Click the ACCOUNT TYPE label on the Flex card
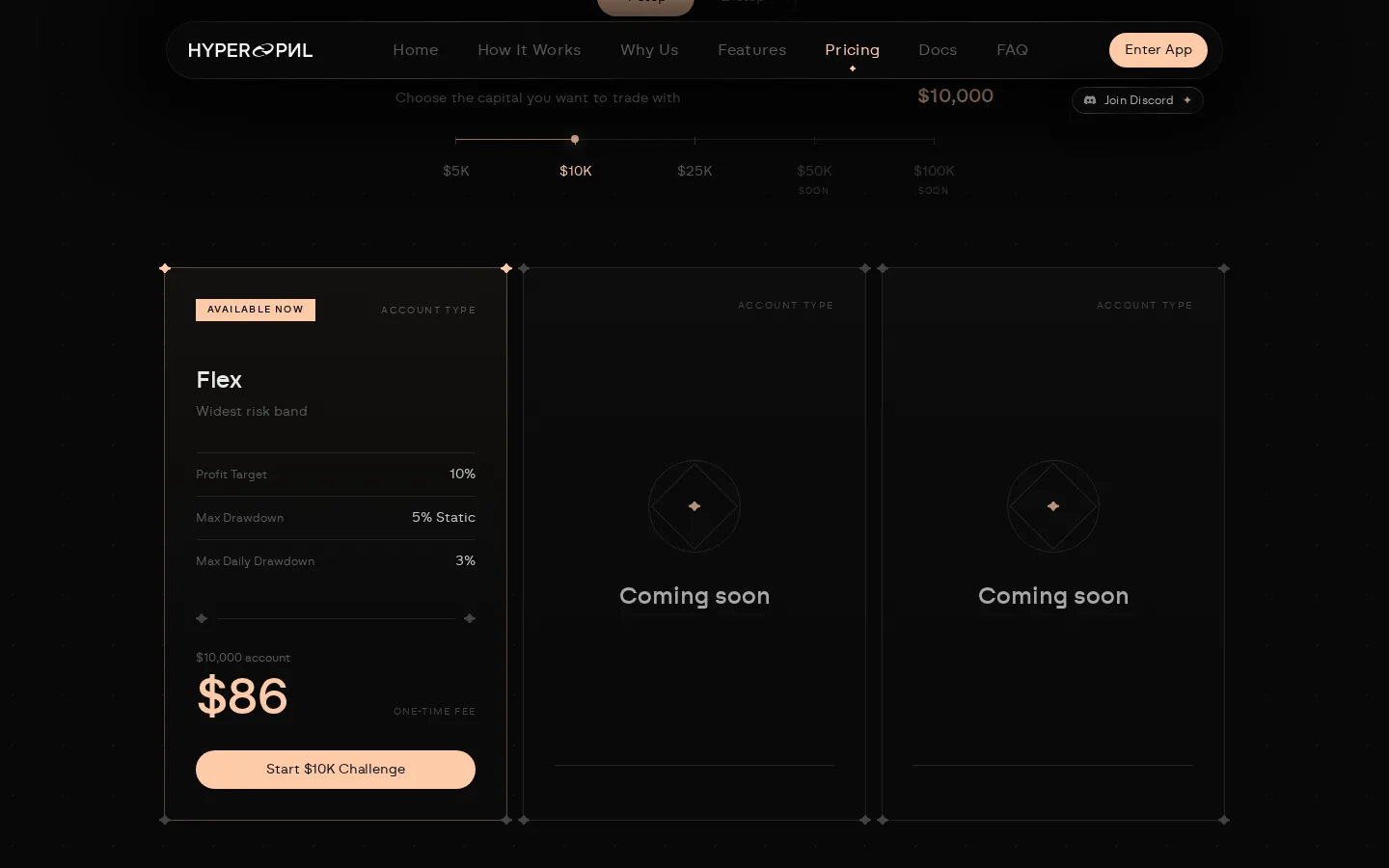Screen dimensions: 1389x868 pyautogui.click(x=428, y=311)
